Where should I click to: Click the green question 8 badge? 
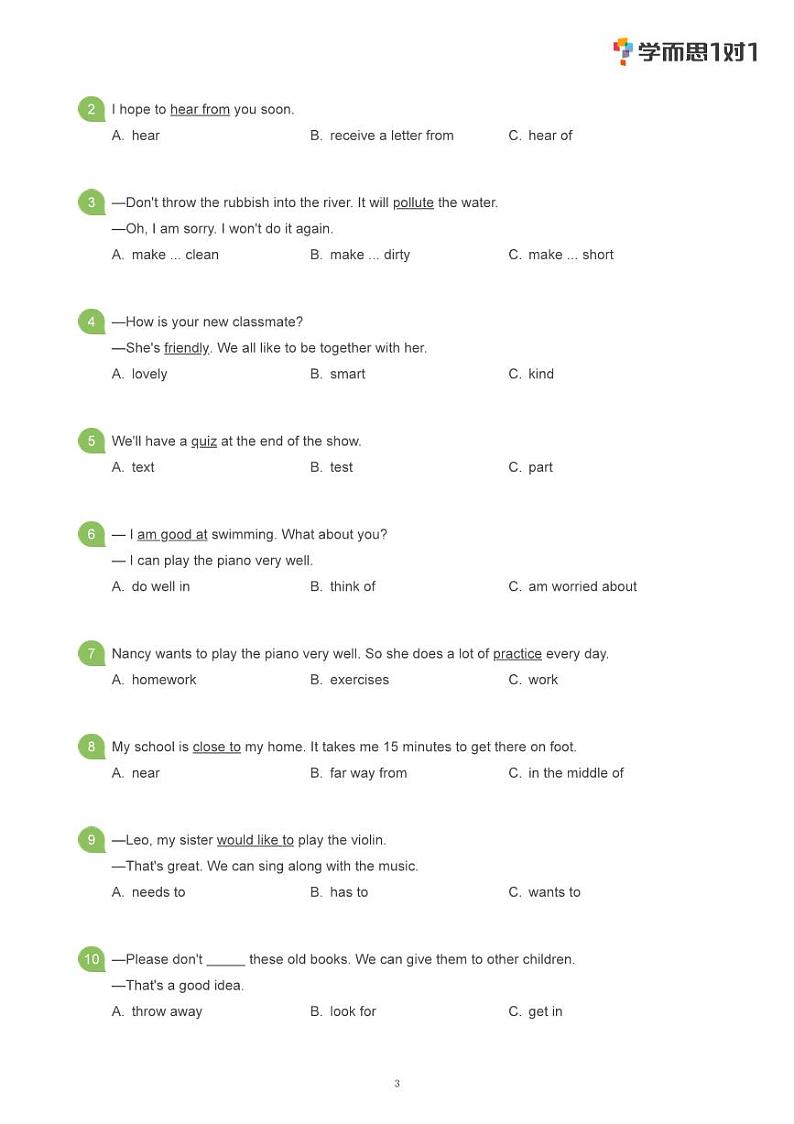(x=91, y=746)
